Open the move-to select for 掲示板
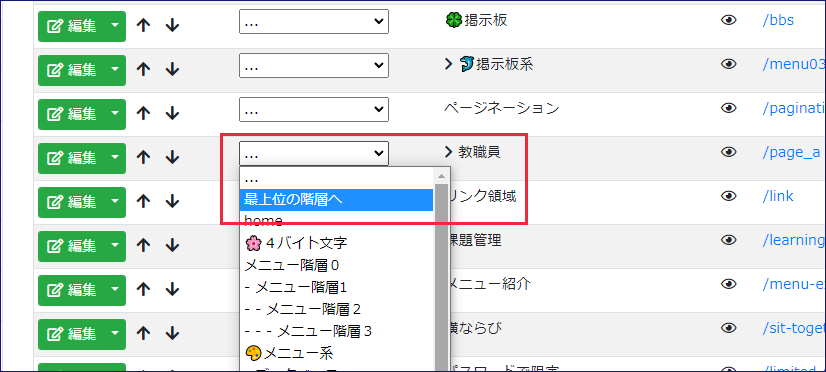The height and width of the screenshot is (372, 826). 314,21
